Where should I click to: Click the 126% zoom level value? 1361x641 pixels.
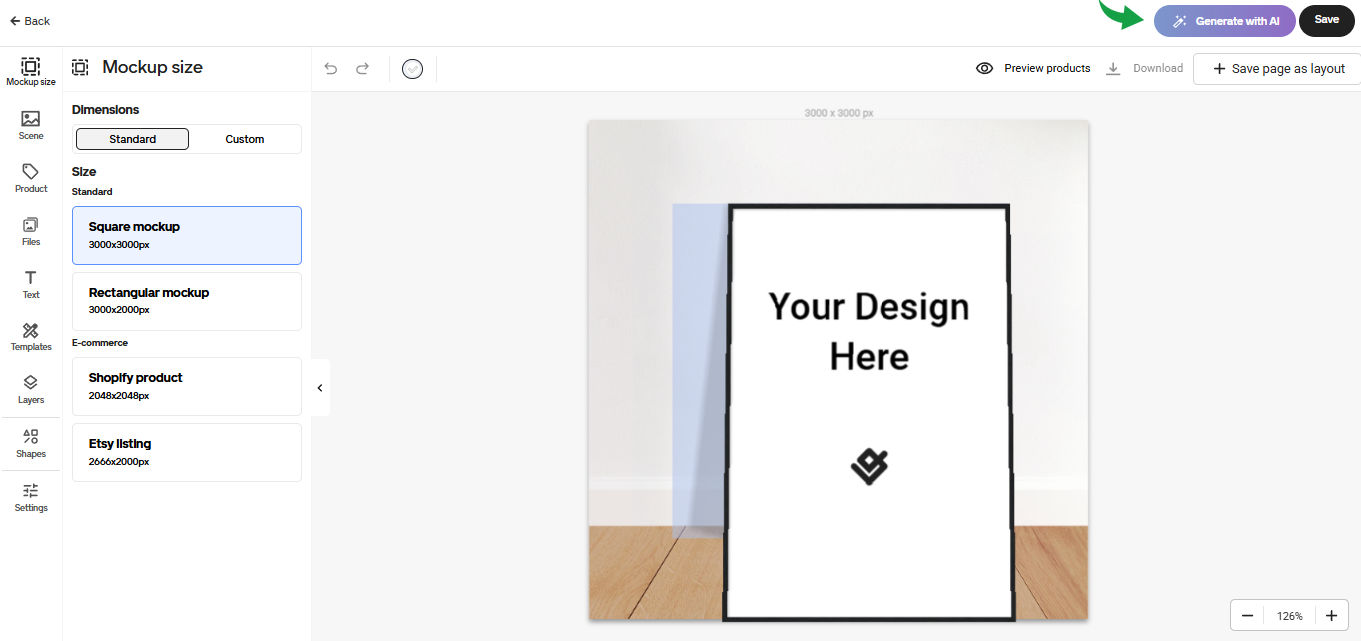(1290, 616)
